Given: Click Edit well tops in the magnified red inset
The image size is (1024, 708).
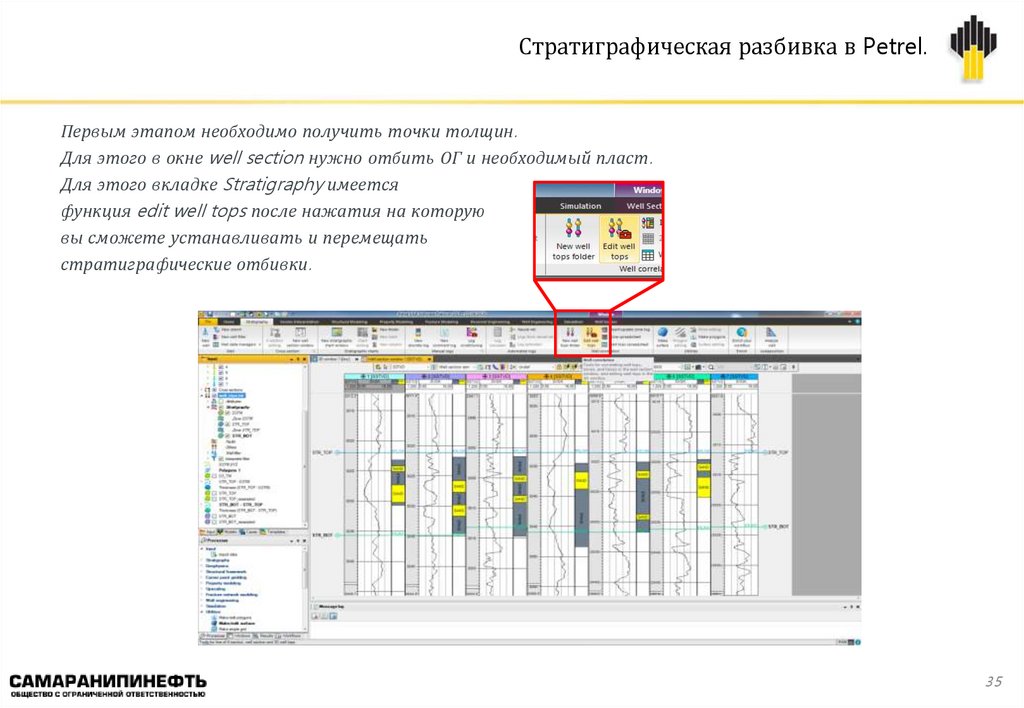Looking at the screenshot, I should point(618,240).
